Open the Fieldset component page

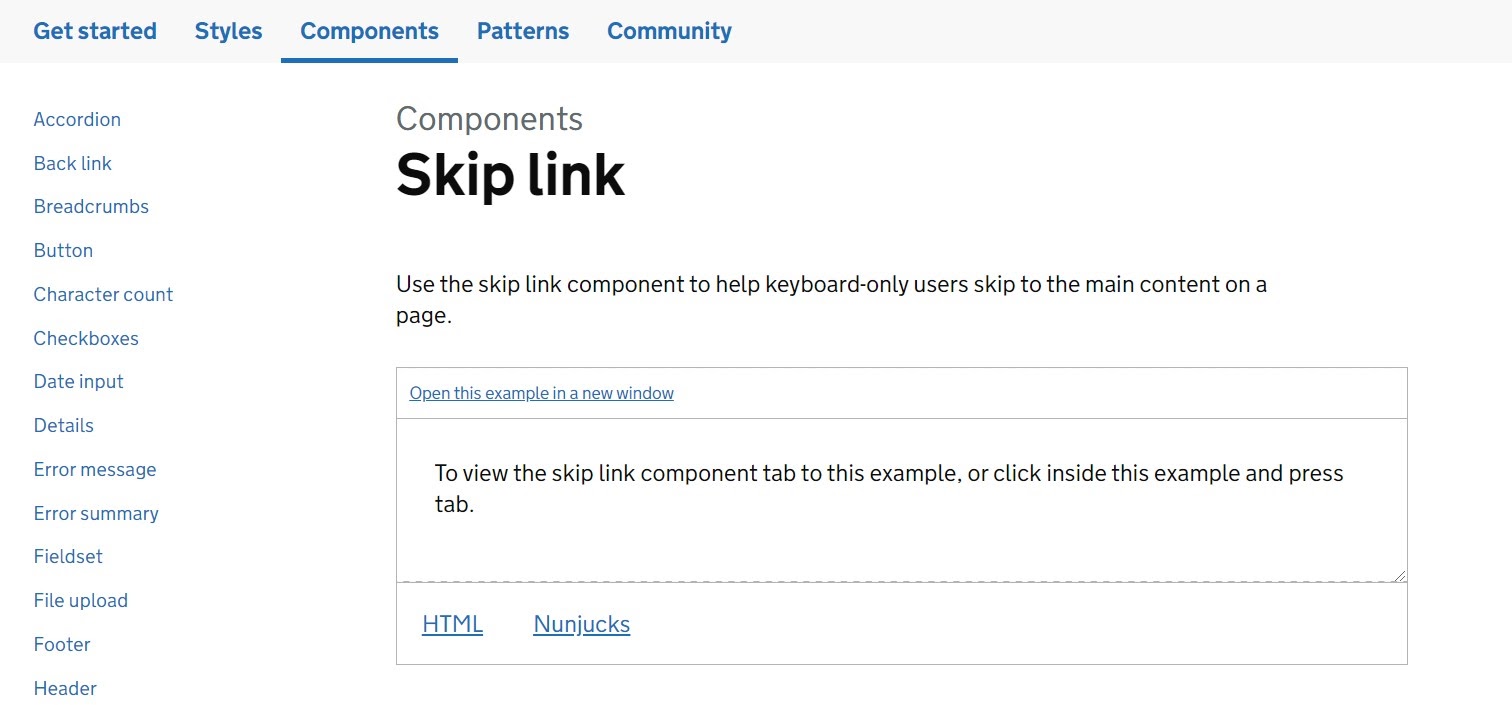point(68,556)
